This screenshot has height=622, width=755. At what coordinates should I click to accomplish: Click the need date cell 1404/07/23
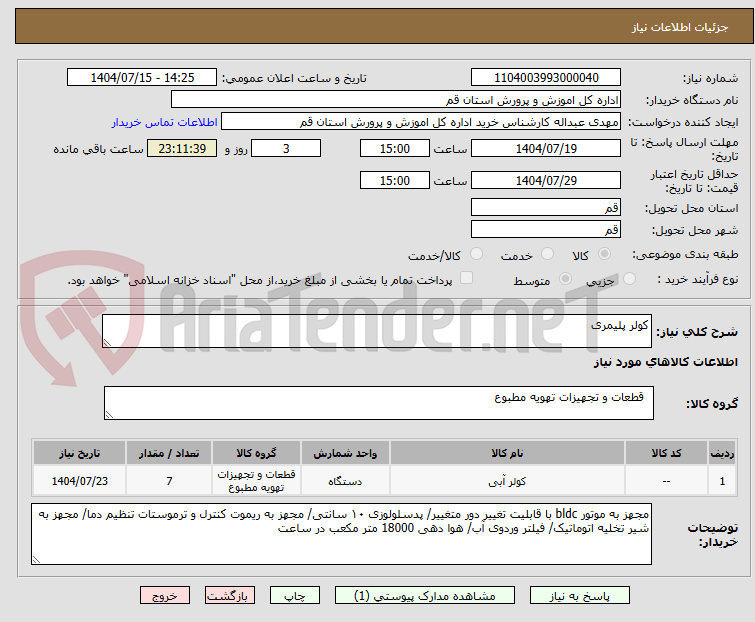(x=79, y=480)
